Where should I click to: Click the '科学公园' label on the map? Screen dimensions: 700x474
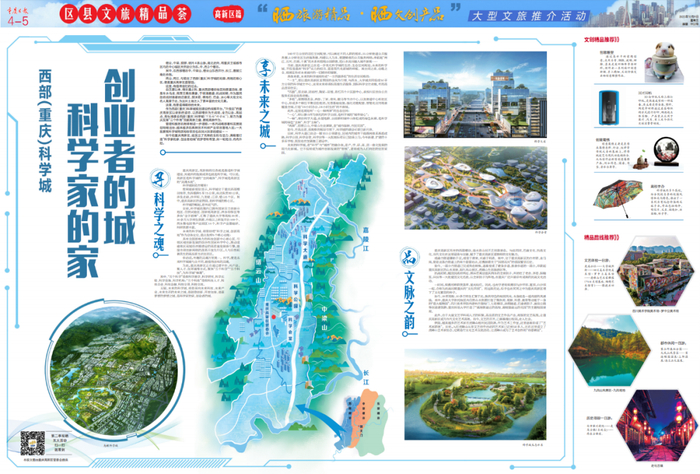click(x=296, y=295)
